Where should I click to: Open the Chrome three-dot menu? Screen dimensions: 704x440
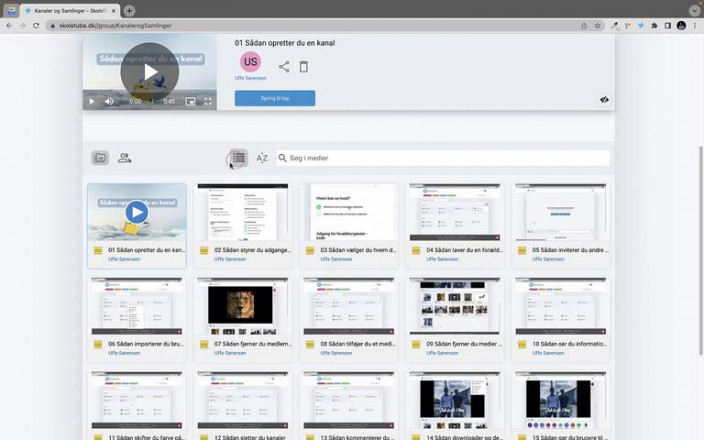tap(695, 26)
